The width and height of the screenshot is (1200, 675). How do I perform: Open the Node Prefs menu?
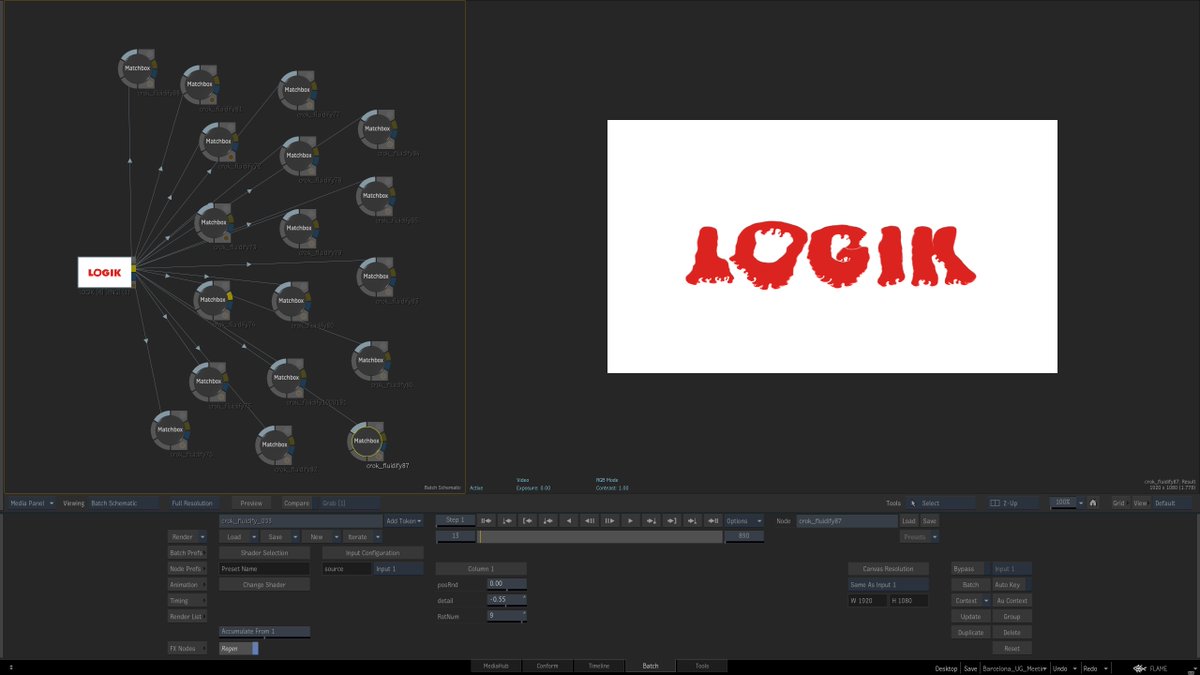(x=187, y=568)
